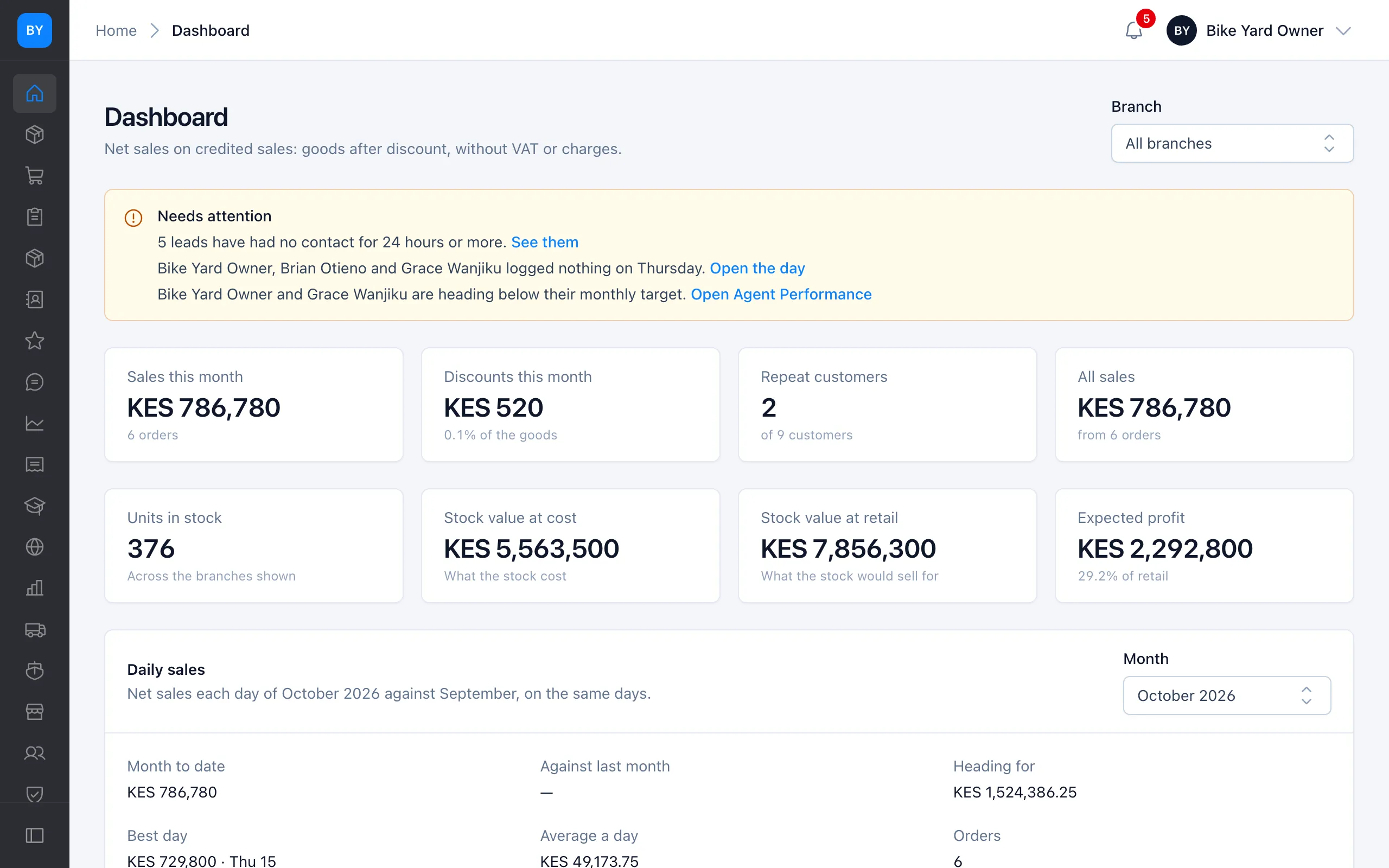The image size is (1389, 868).
Task: Click the Stock value at retail card
Action: tap(887, 545)
